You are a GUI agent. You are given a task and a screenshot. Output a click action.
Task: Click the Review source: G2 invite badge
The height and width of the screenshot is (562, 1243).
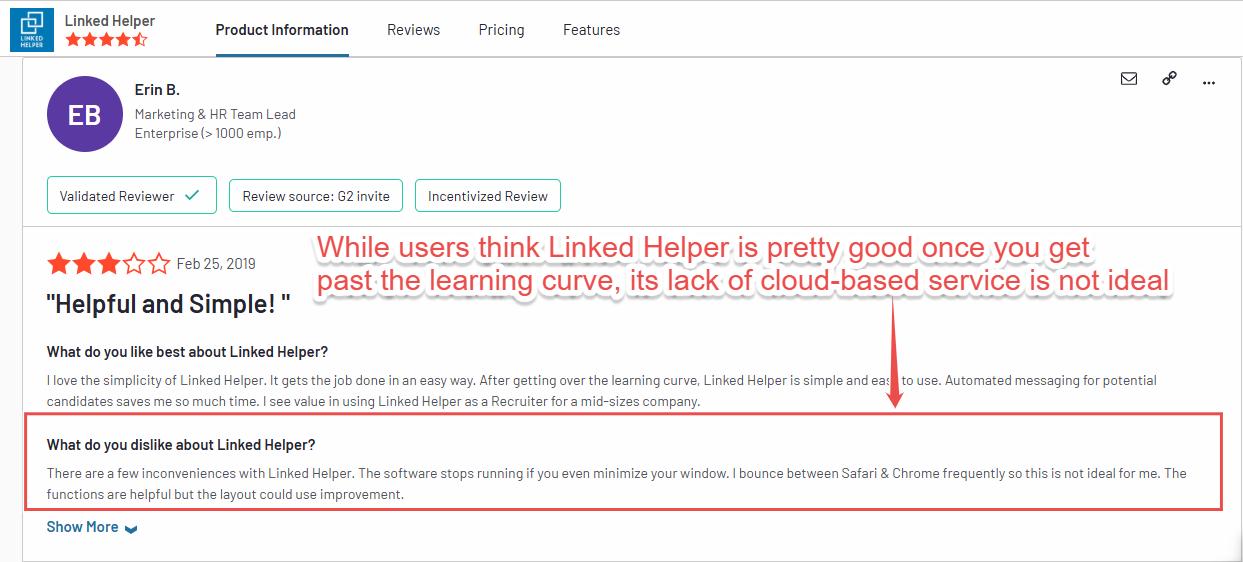pos(316,196)
